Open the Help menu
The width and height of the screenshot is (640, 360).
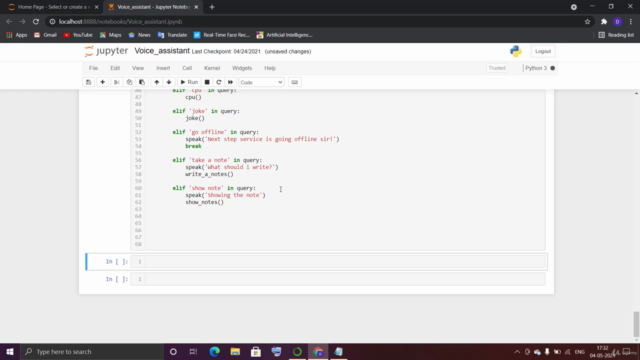click(x=270, y=68)
